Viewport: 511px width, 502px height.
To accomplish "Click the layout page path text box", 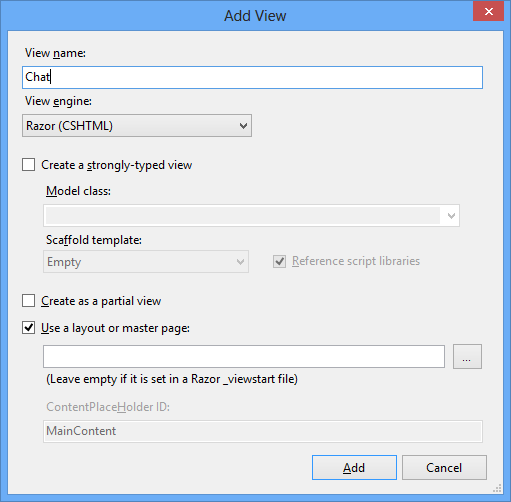I will (244, 357).
